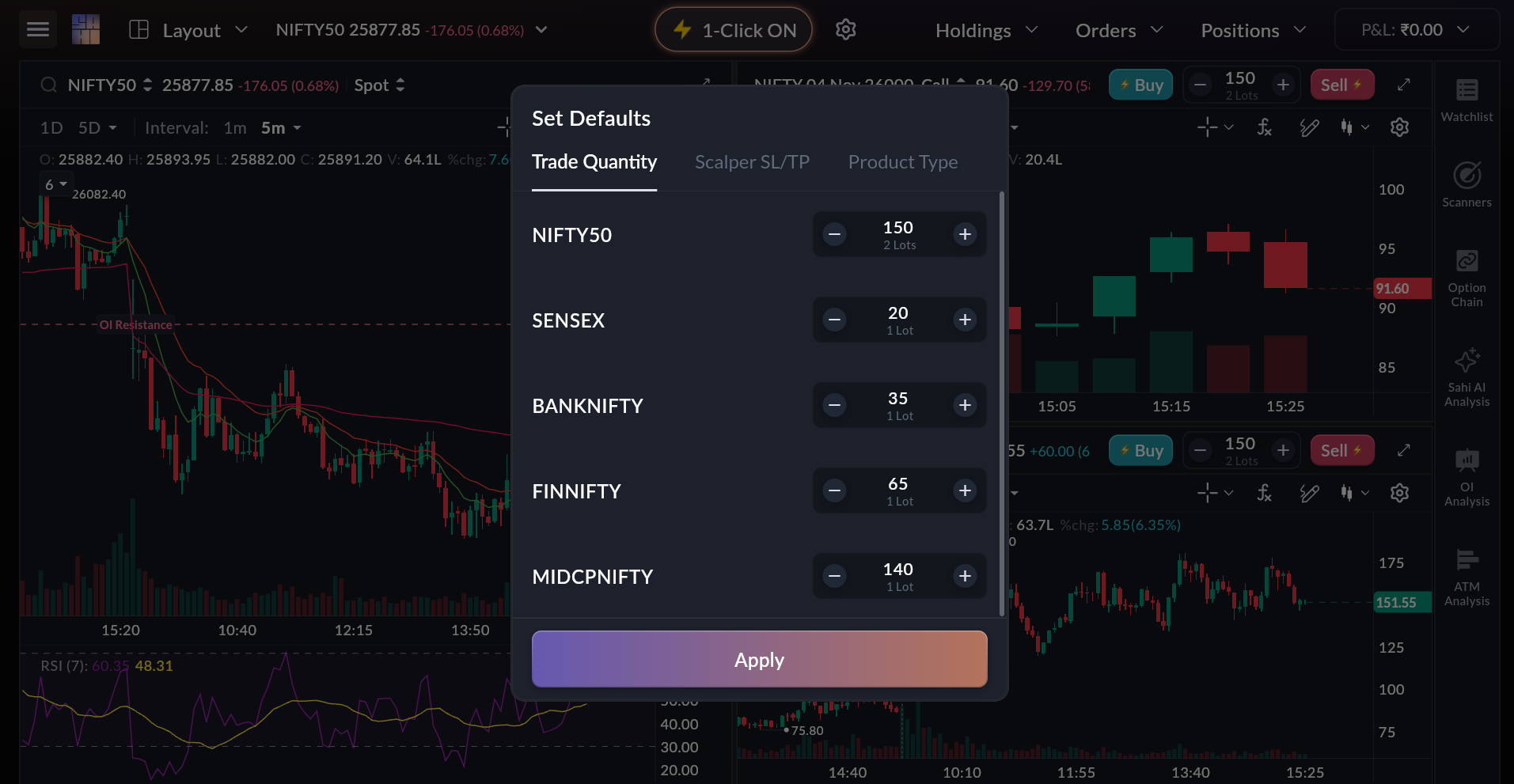Screen dimensions: 1514x784
Task: Open the hamburger main menu
Action: [37, 30]
